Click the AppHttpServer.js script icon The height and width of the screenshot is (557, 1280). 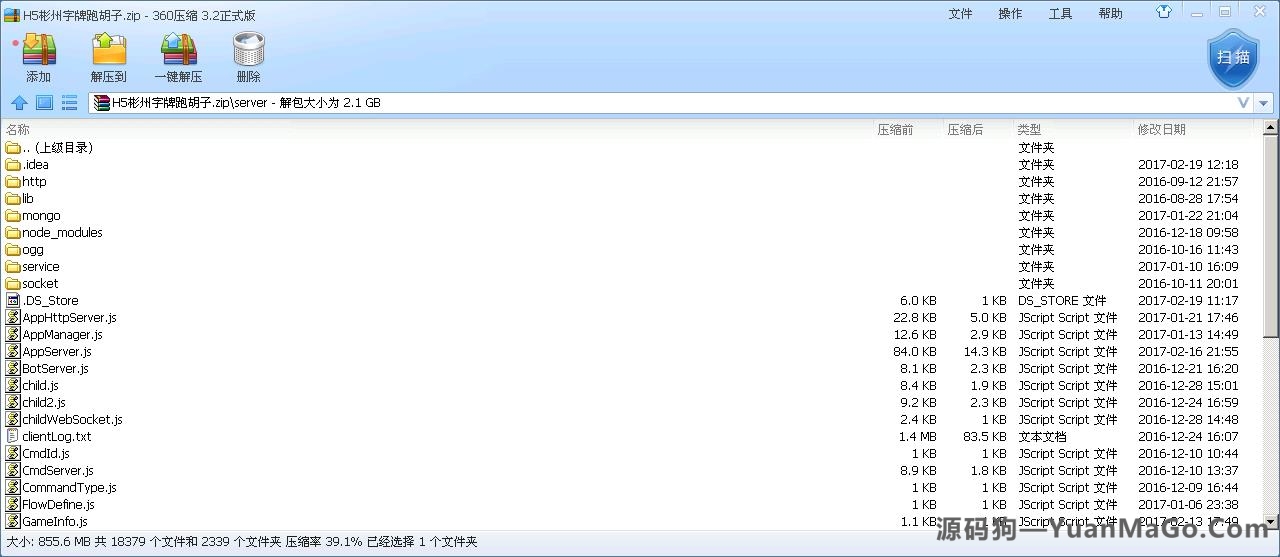coord(13,317)
